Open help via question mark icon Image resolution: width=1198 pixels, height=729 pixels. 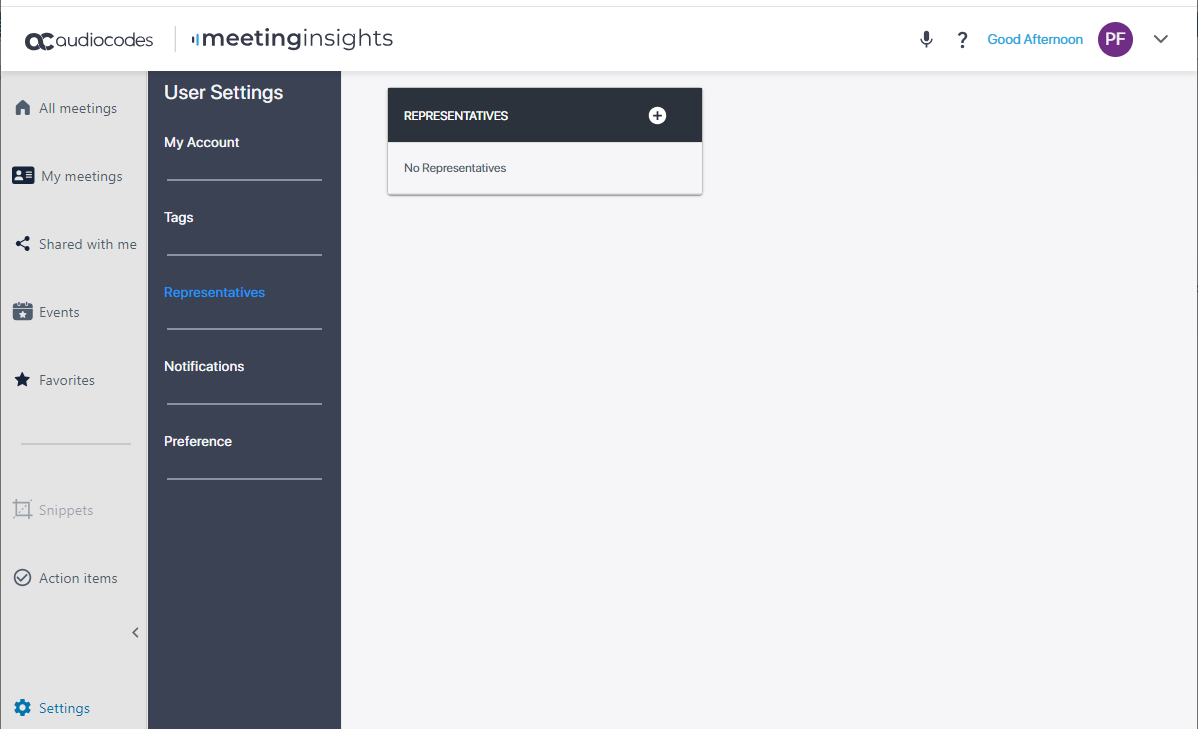click(962, 40)
